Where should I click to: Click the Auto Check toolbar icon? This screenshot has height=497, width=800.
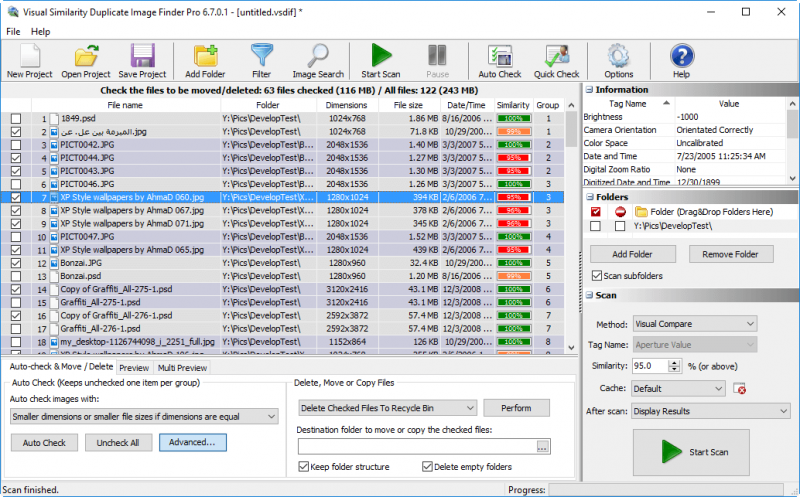[x=500, y=56]
